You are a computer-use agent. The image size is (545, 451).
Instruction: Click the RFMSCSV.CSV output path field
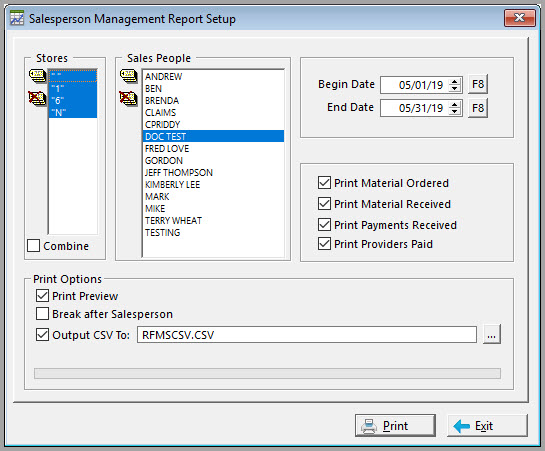coord(307,335)
